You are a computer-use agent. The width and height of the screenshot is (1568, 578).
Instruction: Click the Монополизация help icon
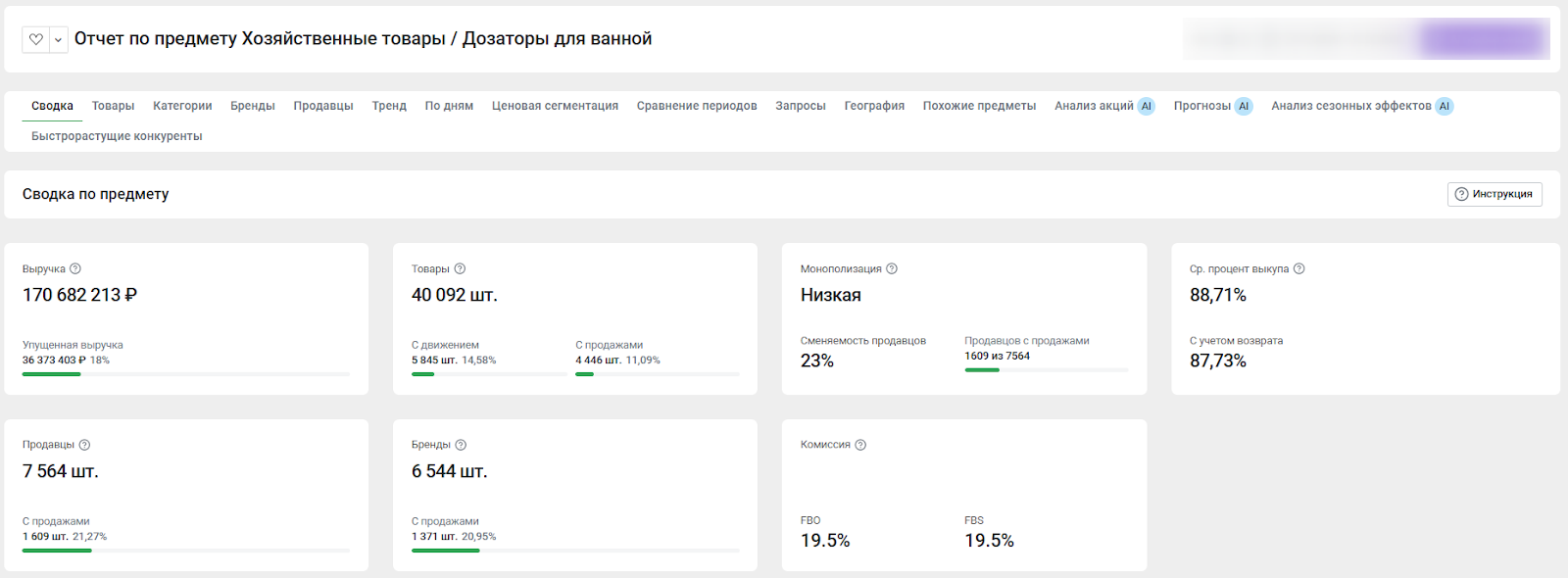tap(892, 268)
